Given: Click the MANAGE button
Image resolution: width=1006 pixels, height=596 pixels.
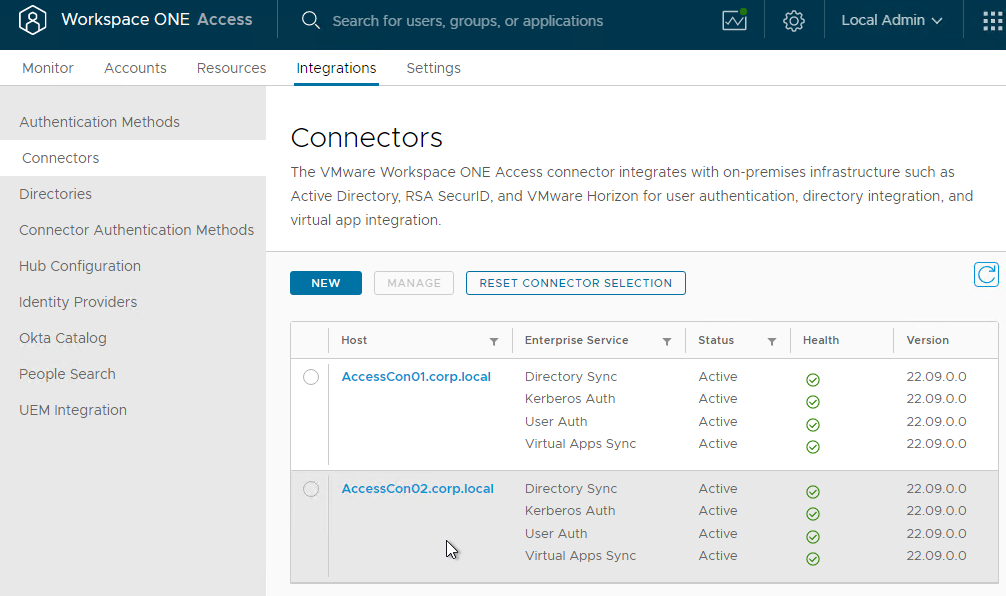Looking at the screenshot, I should [x=414, y=283].
